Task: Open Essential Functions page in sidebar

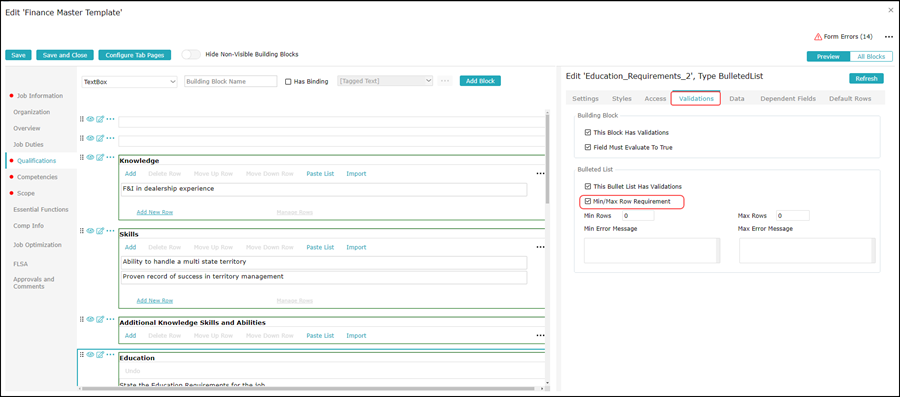Action: click(x=41, y=209)
